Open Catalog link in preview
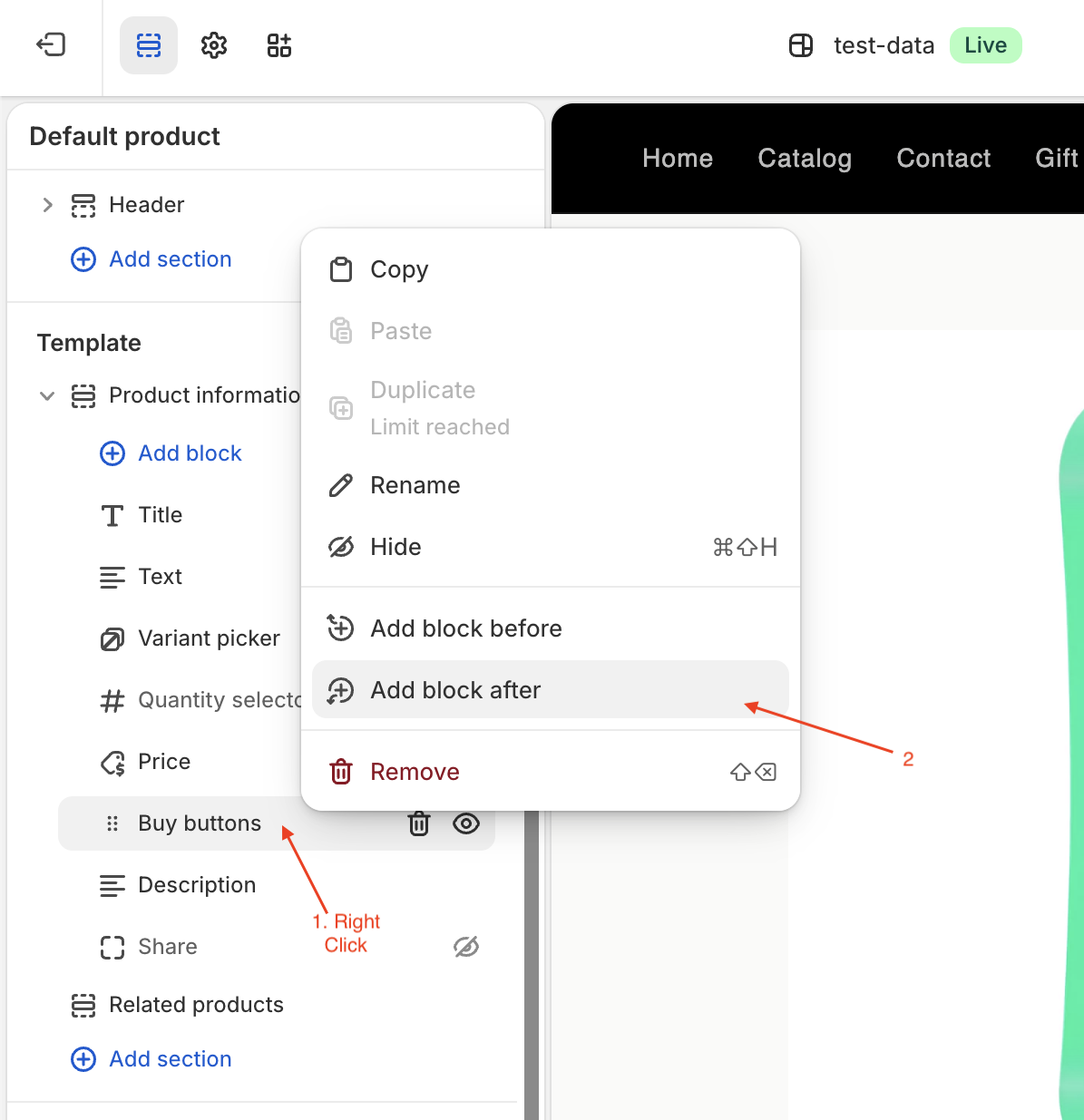The height and width of the screenshot is (1120, 1084). tap(805, 159)
